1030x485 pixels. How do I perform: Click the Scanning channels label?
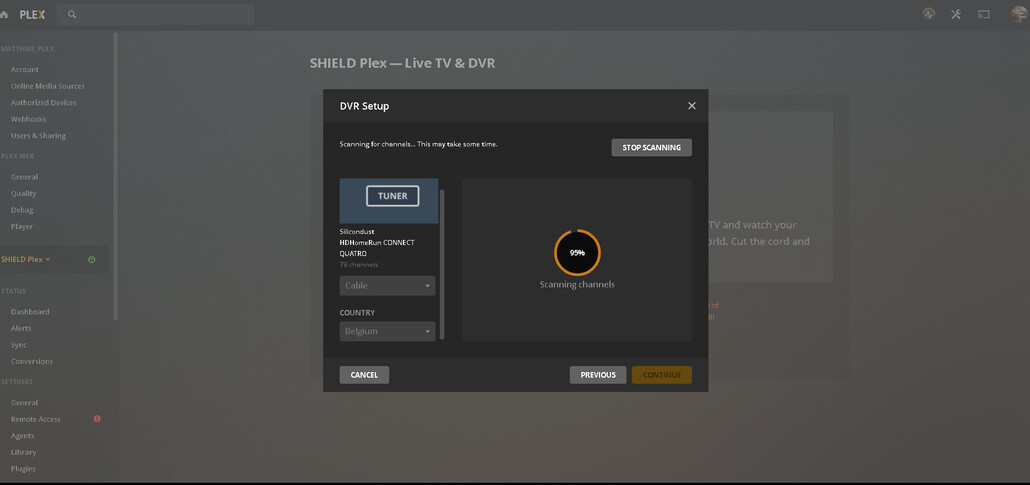577,285
